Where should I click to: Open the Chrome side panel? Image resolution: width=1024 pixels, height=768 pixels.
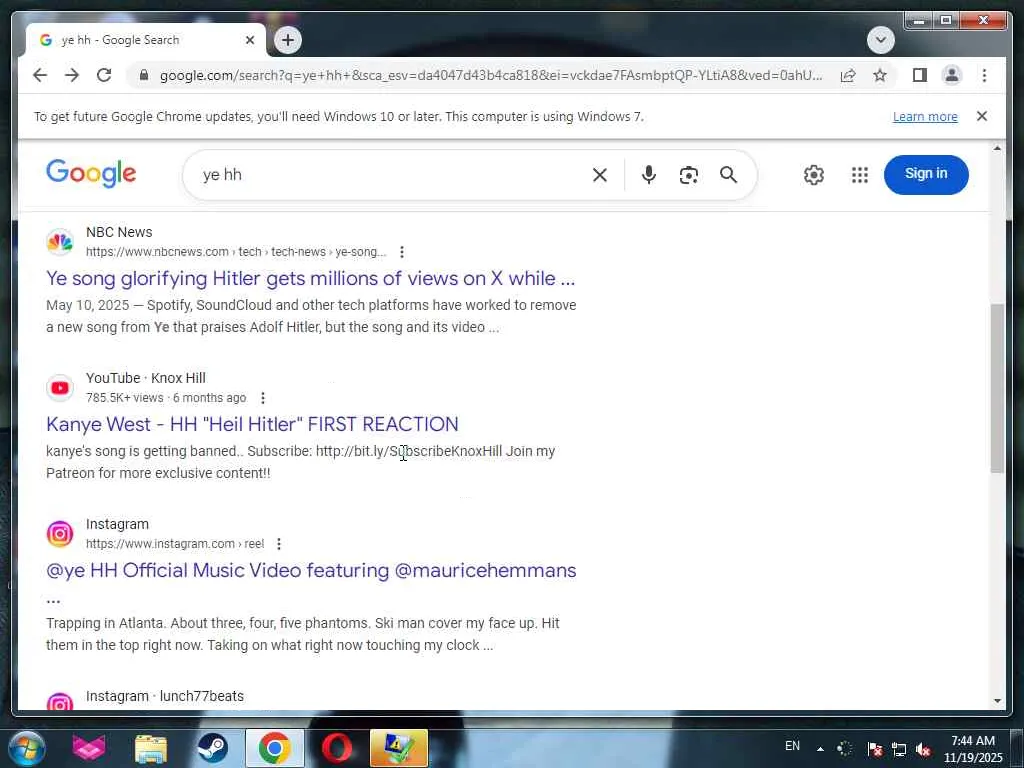point(920,75)
